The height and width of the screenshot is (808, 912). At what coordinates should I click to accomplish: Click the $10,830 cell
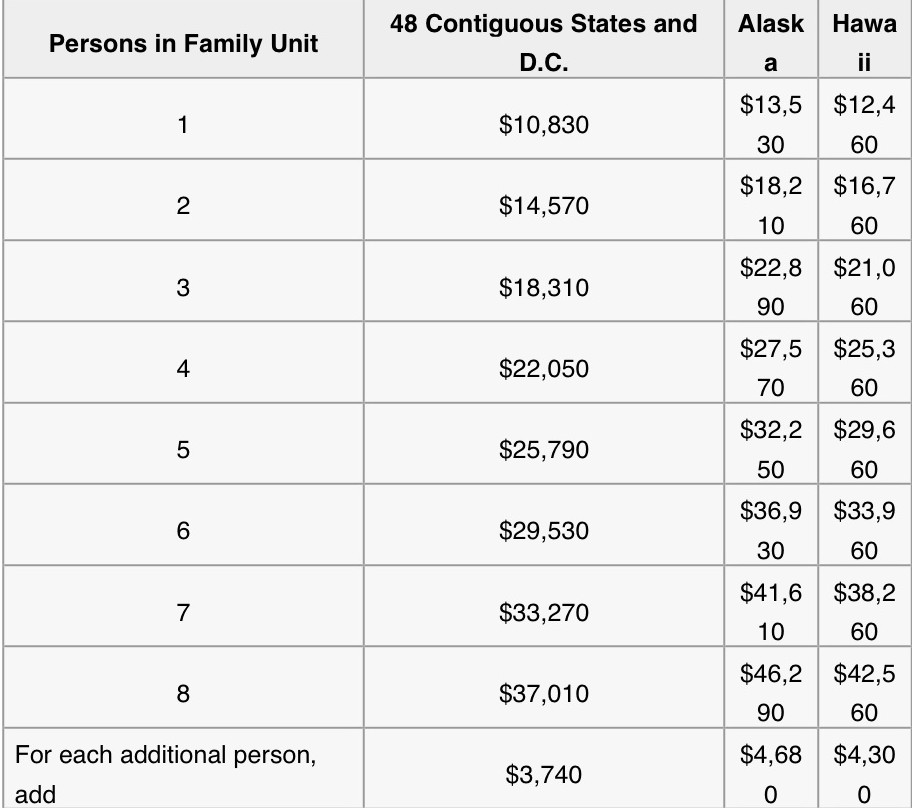pos(544,125)
